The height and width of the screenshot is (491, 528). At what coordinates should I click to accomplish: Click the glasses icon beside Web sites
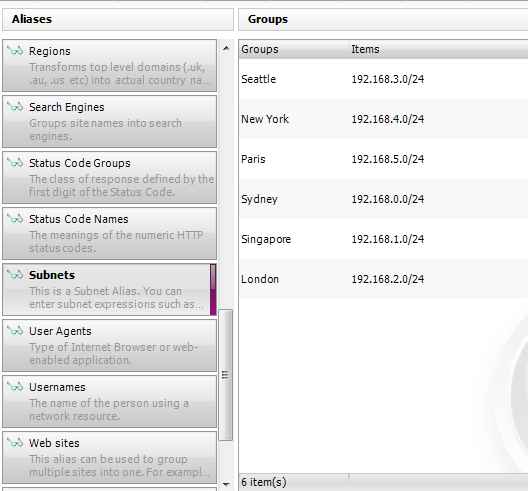coord(15,443)
